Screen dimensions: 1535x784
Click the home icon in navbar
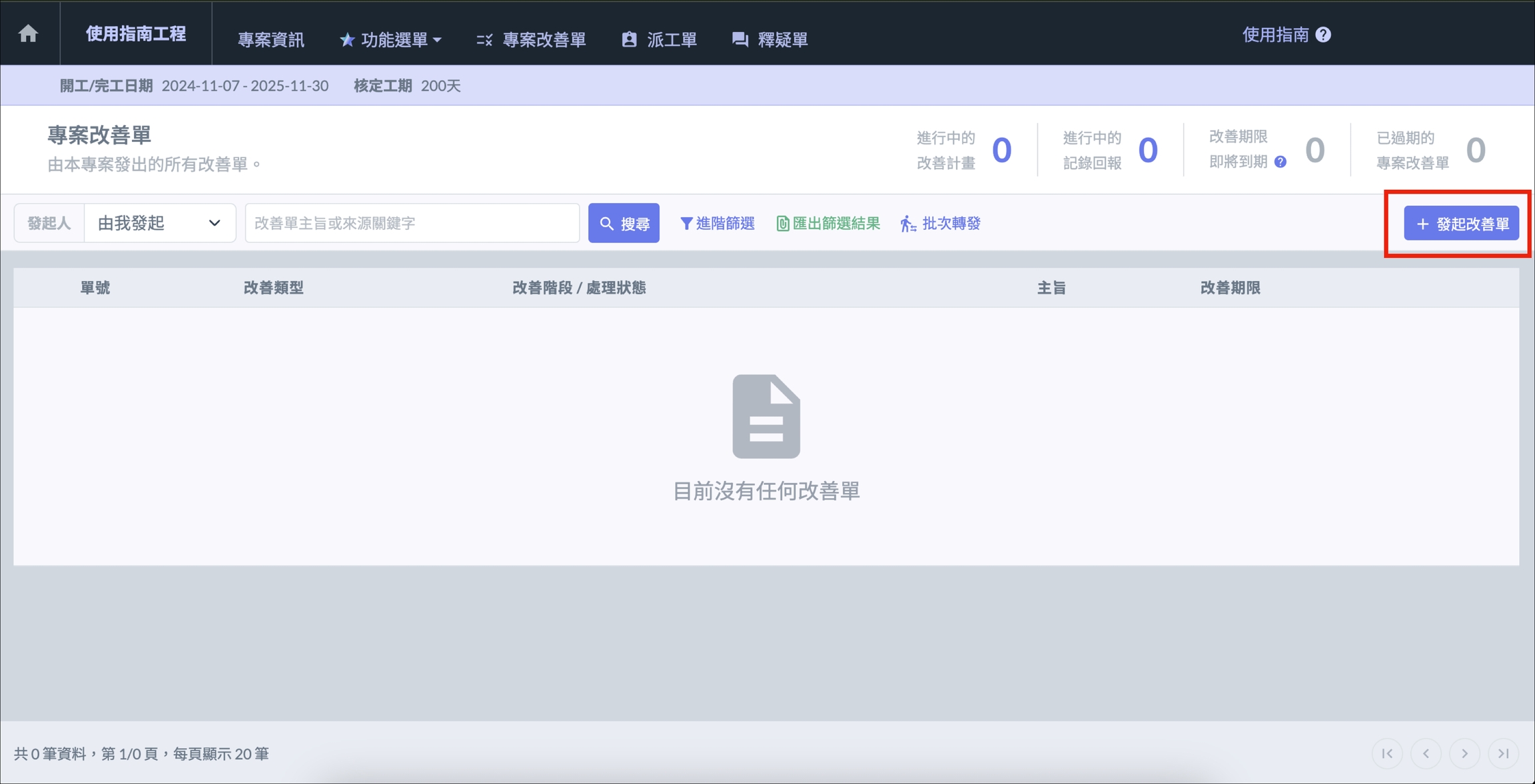tap(28, 33)
